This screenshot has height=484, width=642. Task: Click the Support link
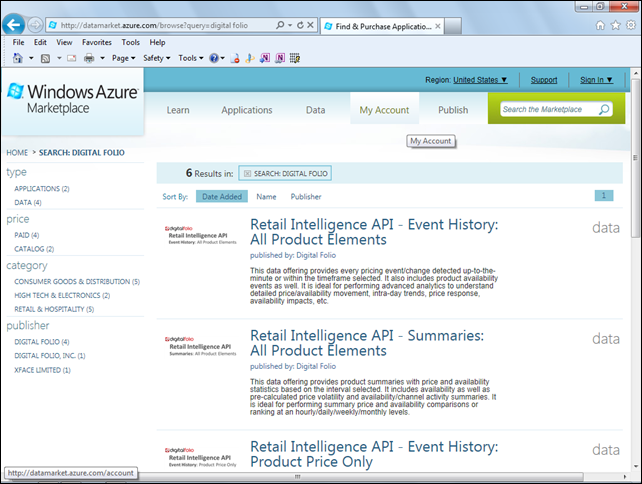(x=544, y=80)
